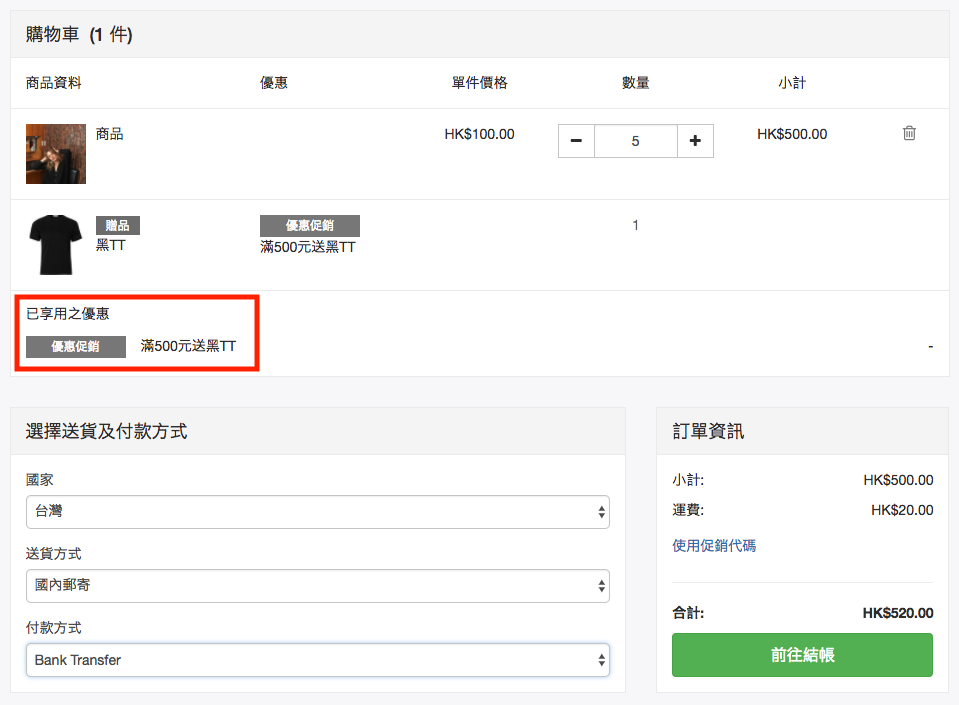
Task: Open the black T-shirt gift thumbnail
Action: click(x=56, y=245)
